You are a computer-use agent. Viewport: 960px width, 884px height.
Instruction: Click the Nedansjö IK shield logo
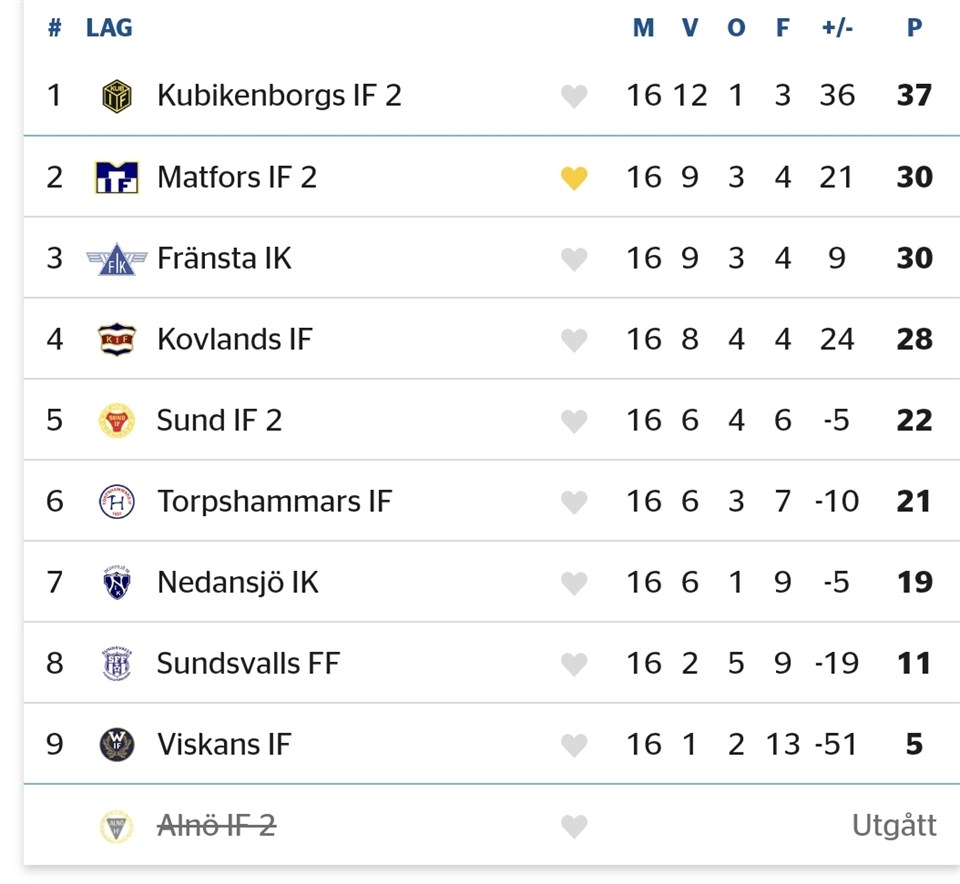click(117, 583)
